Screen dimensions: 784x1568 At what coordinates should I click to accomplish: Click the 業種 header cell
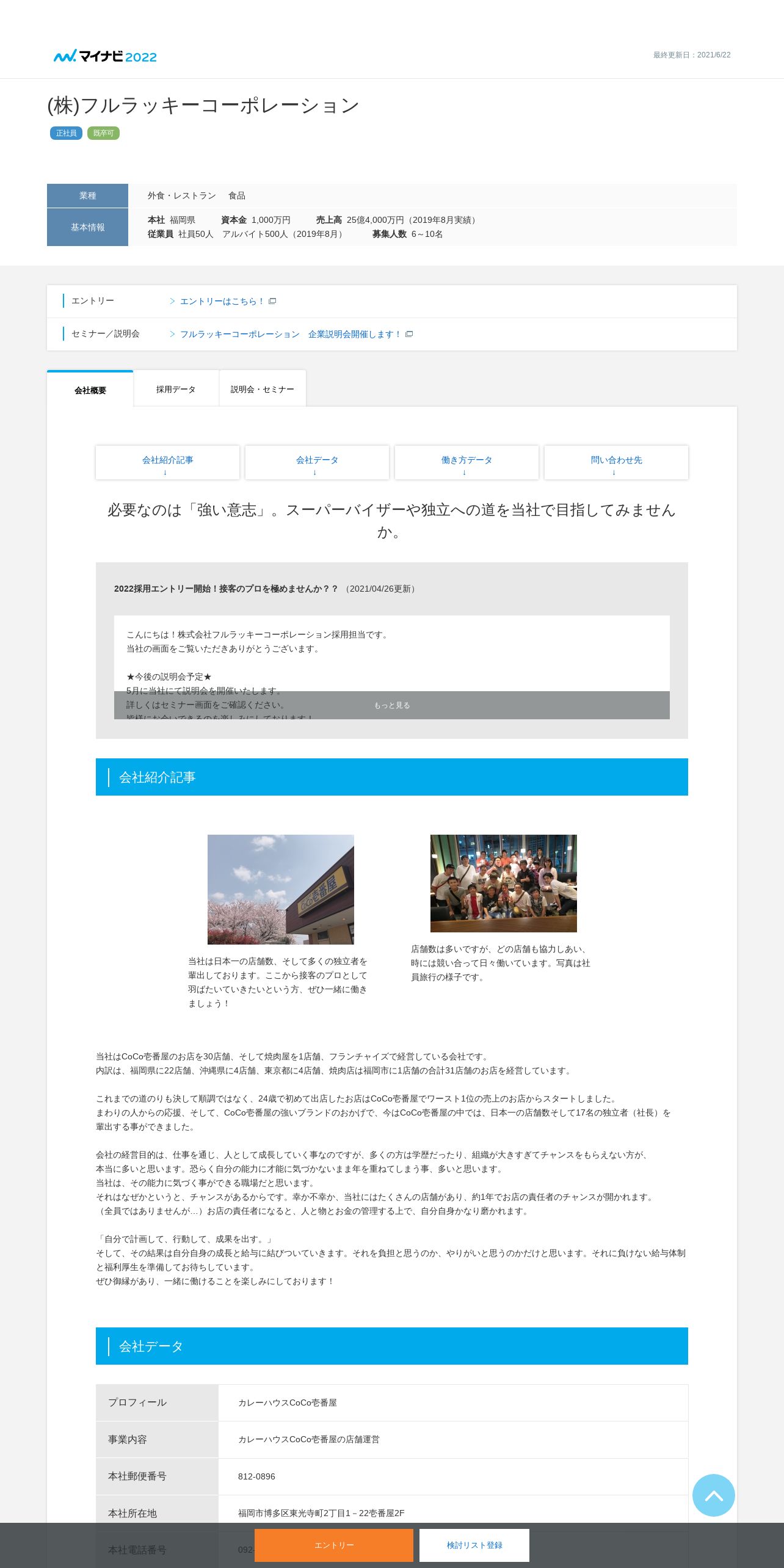[87, 195]
